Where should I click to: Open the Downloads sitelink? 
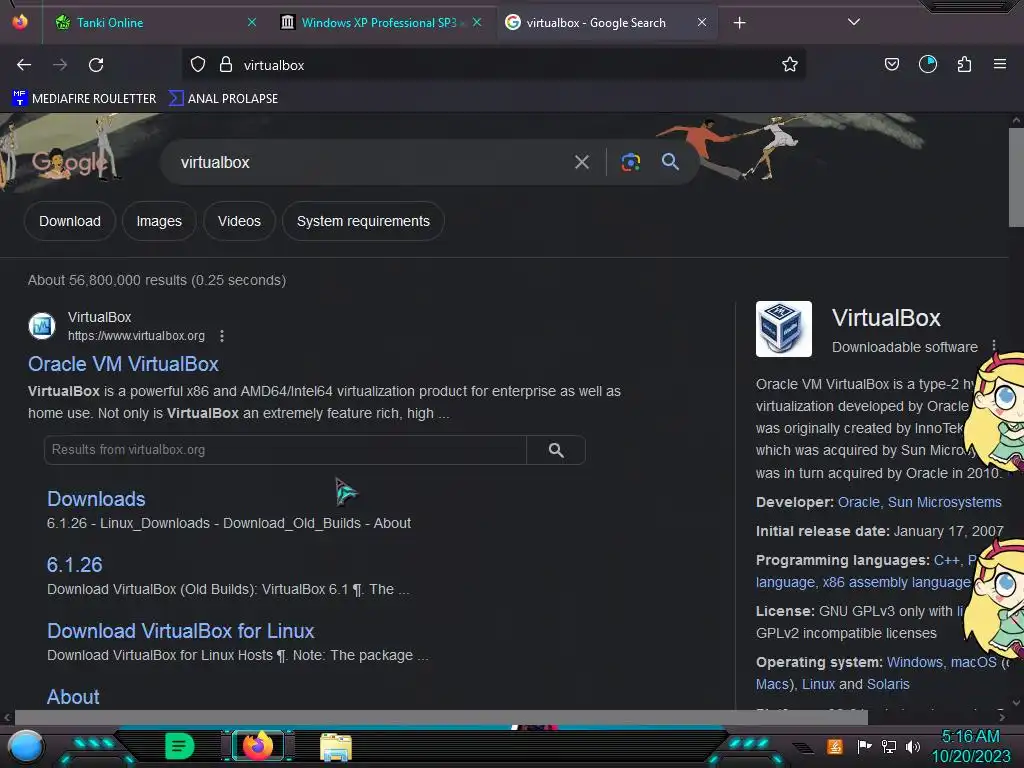(96, 499)
